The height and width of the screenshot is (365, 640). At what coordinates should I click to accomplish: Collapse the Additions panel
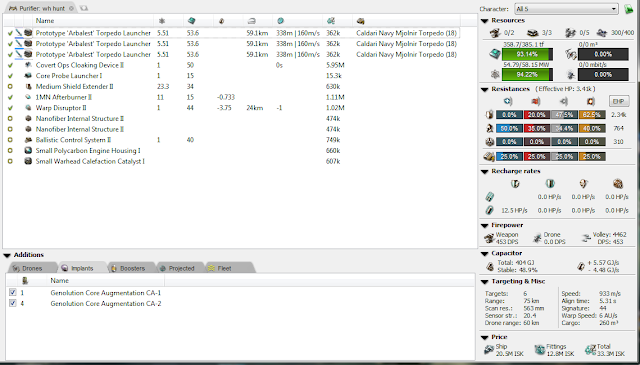tap(7, 255)
